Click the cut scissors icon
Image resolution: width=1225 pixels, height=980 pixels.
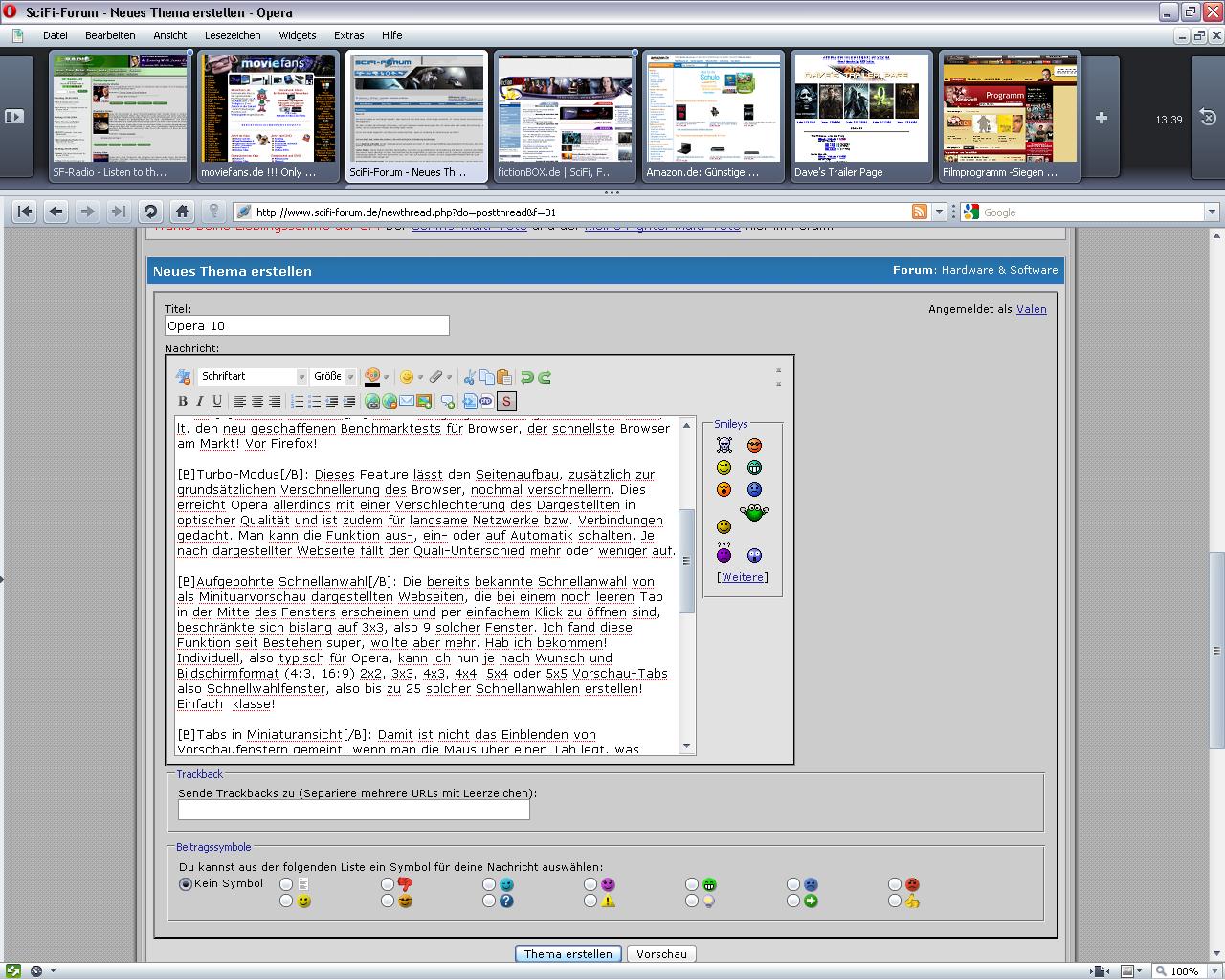point(469,377)
